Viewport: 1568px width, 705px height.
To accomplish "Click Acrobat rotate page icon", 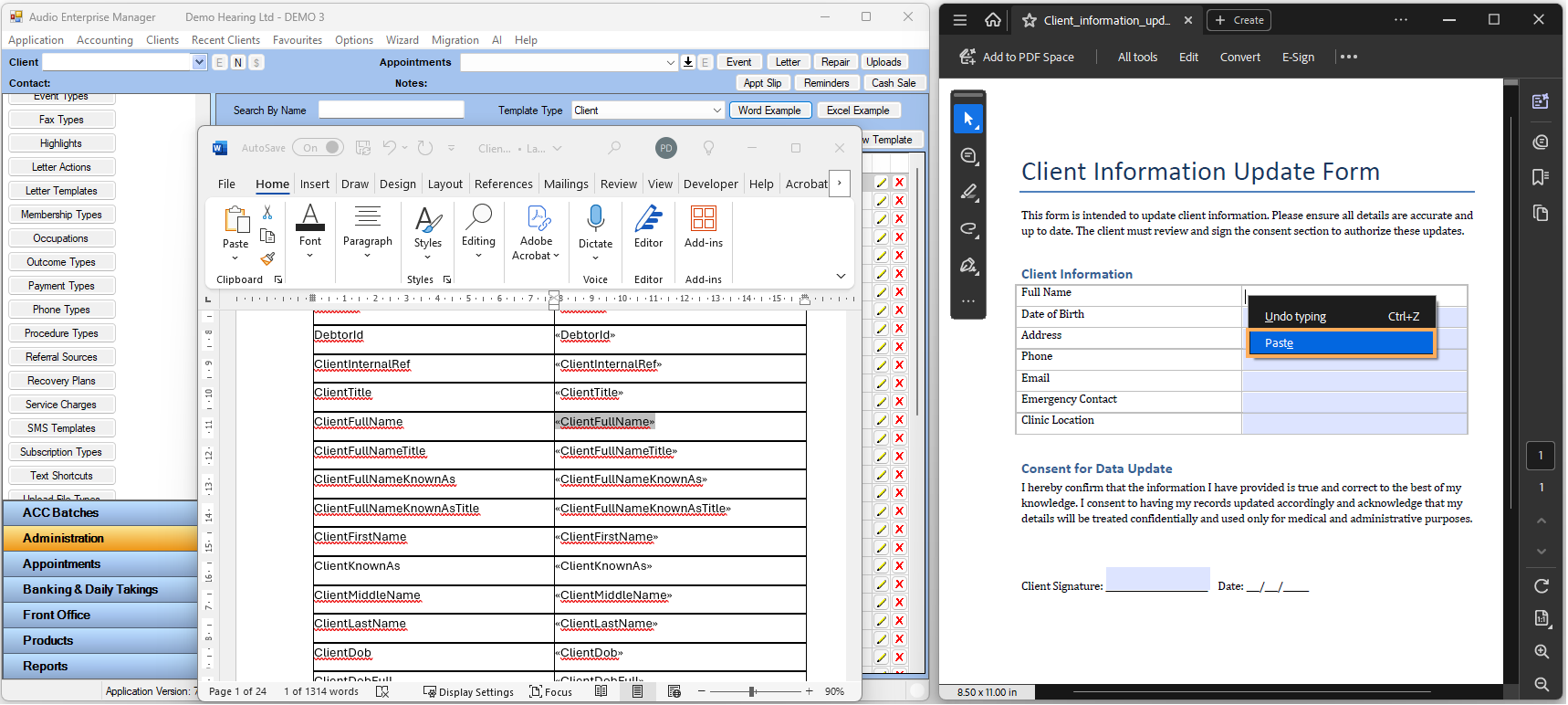I will pos(1541,586).
